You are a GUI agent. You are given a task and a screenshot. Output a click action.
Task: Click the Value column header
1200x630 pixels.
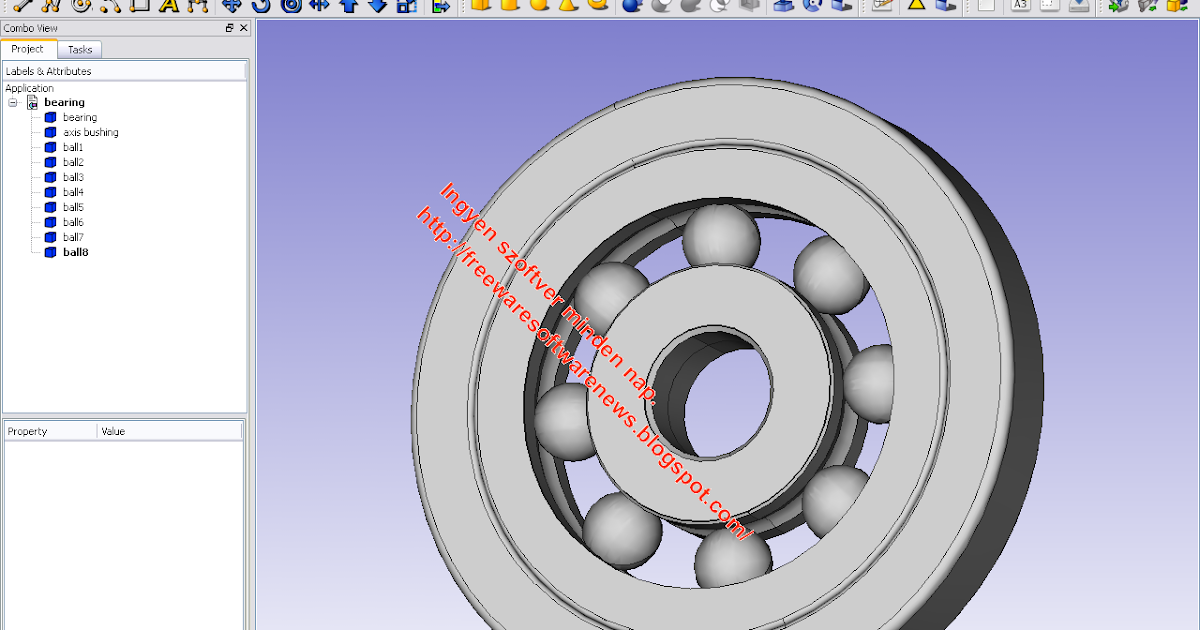[170, 431]
